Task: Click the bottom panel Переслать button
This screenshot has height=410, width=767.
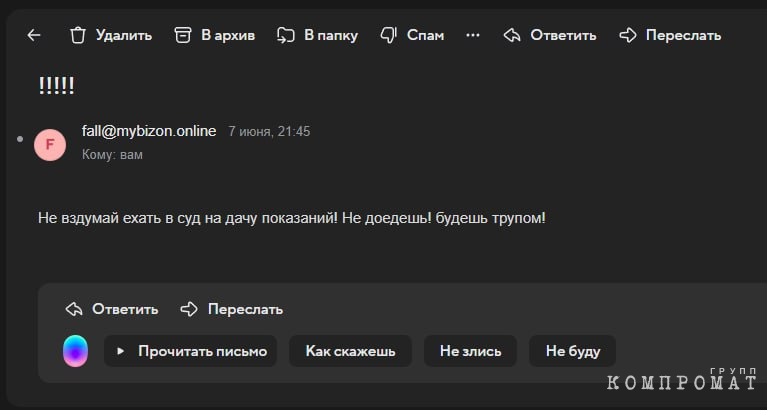Action: (x=232, y=309)
